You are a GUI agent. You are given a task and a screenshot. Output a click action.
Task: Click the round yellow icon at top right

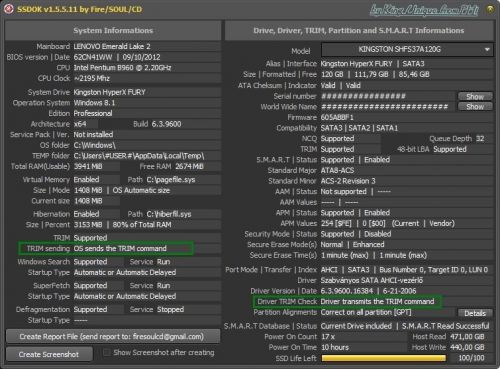pos(490,9)
